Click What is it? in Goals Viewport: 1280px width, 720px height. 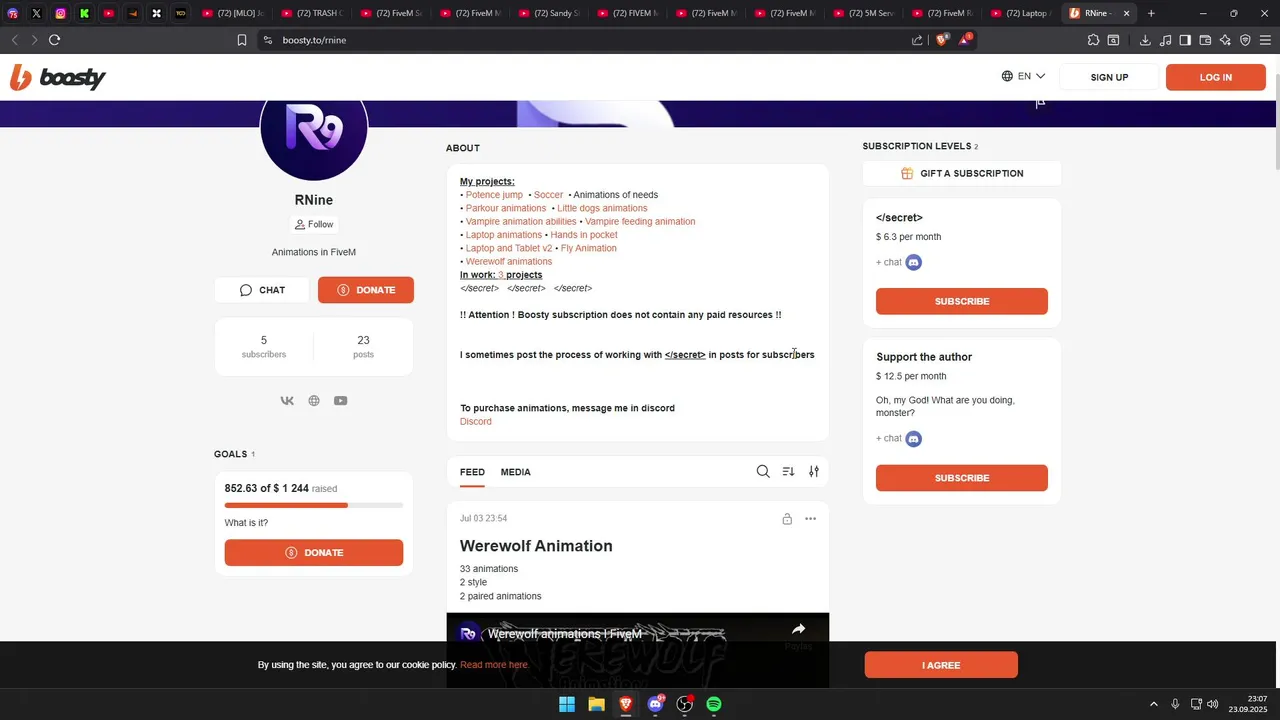point(246,523)
